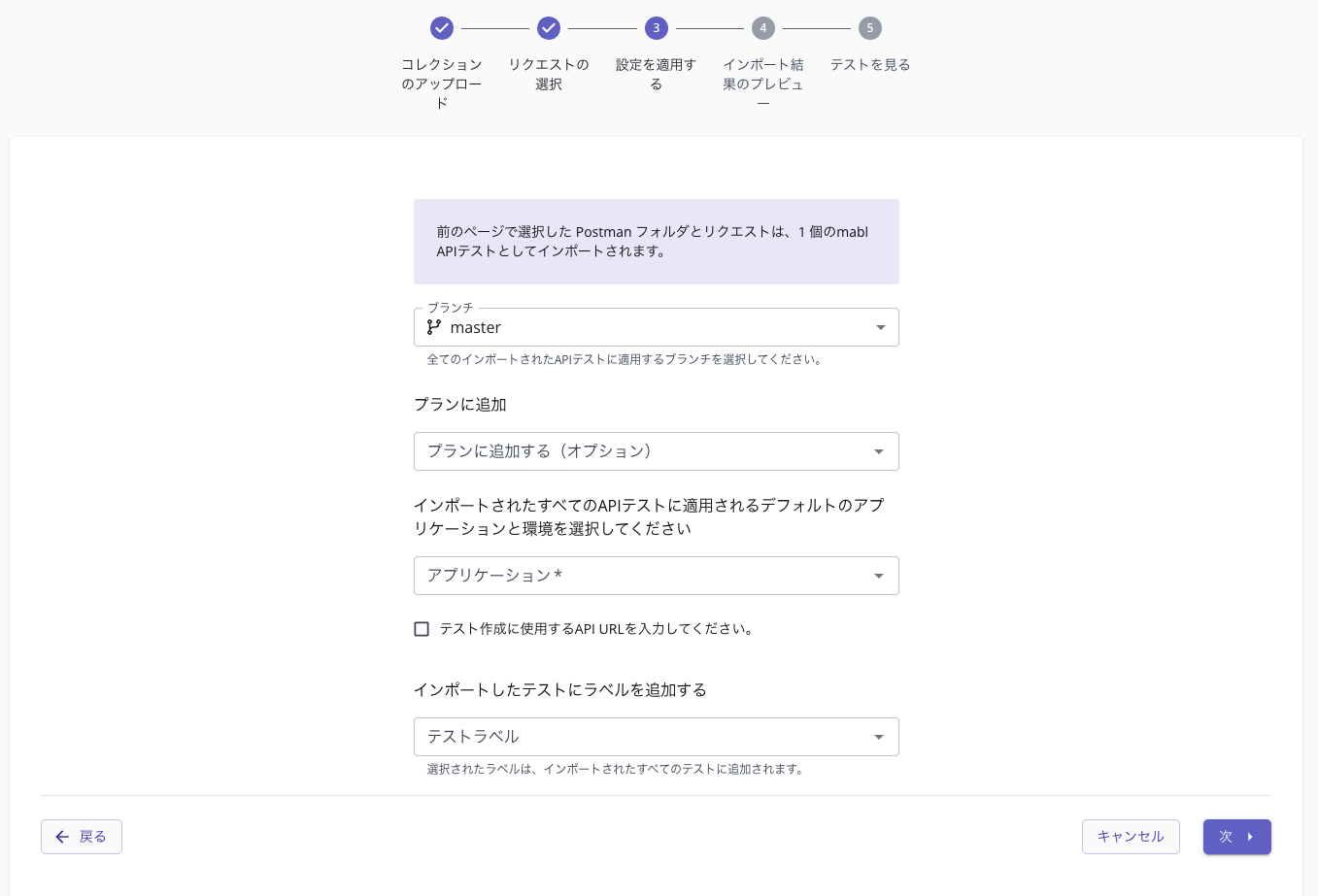Click step 3 circle 設定を適用する
Screen dimensions: 1318x896
[x=656, y=28]
